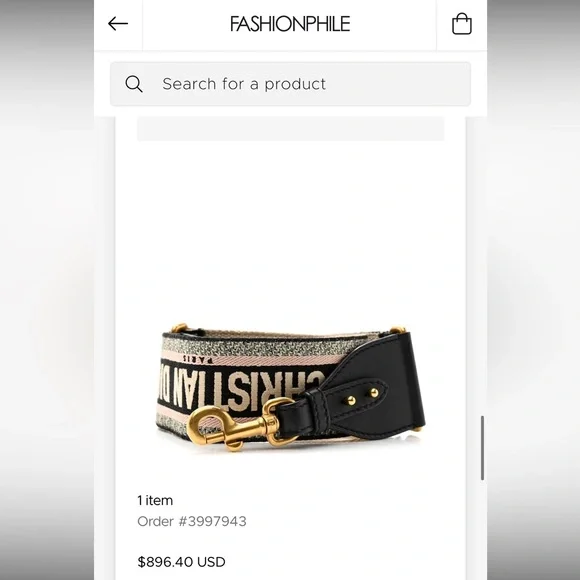Tap the back arrow icon
Viewport: 580px width, 580px height.
pos(118,24)
